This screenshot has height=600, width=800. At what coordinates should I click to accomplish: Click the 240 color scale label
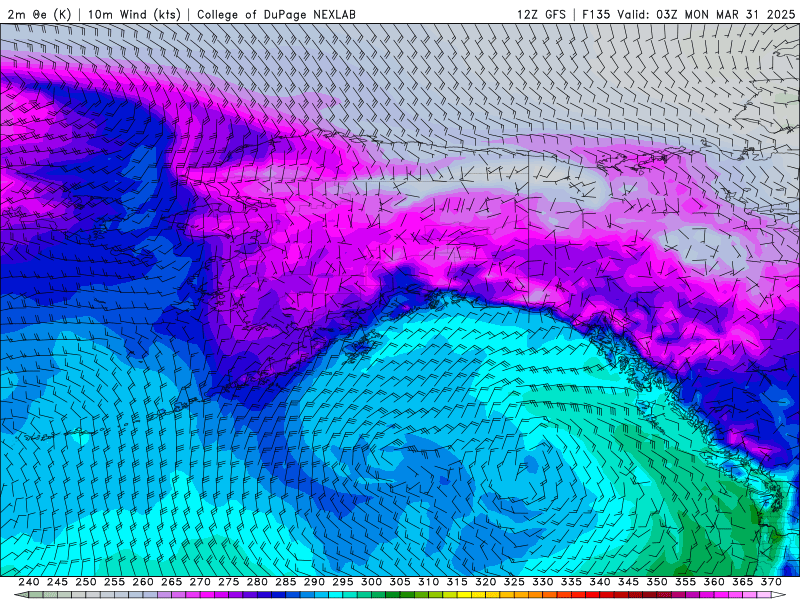pos(29,582)
